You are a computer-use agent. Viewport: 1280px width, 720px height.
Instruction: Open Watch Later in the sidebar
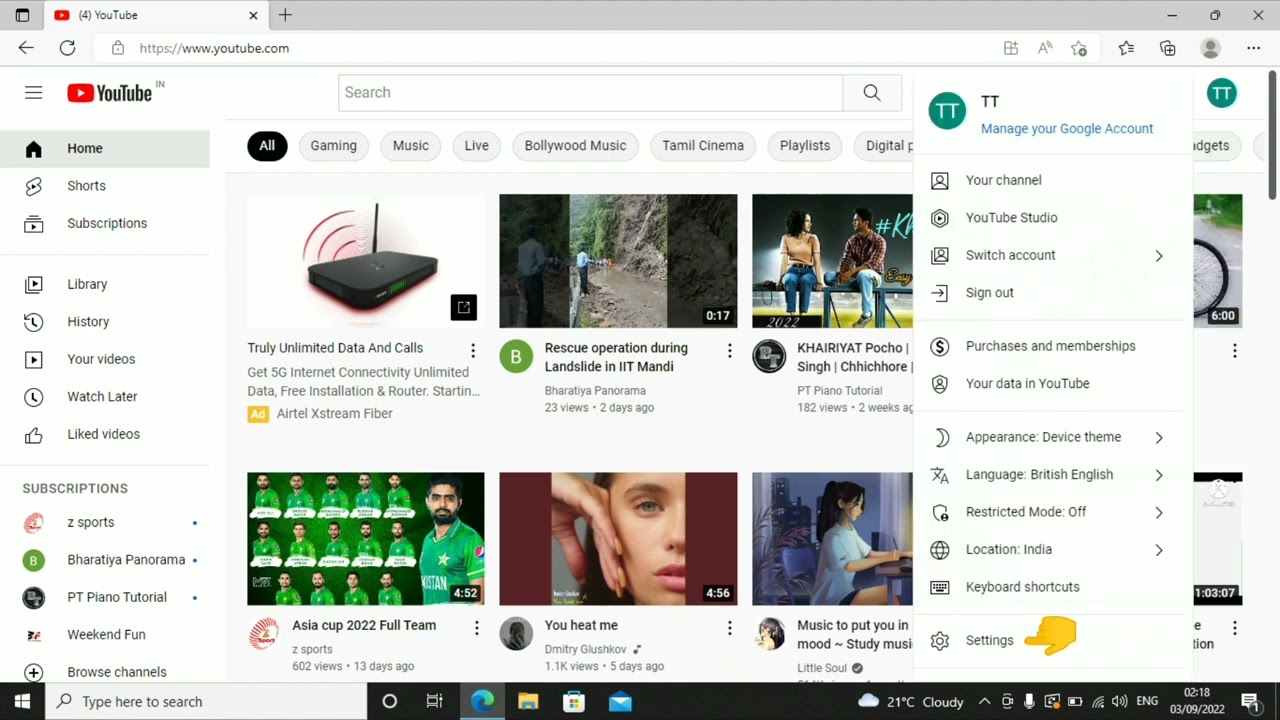(x=105, y=397)
